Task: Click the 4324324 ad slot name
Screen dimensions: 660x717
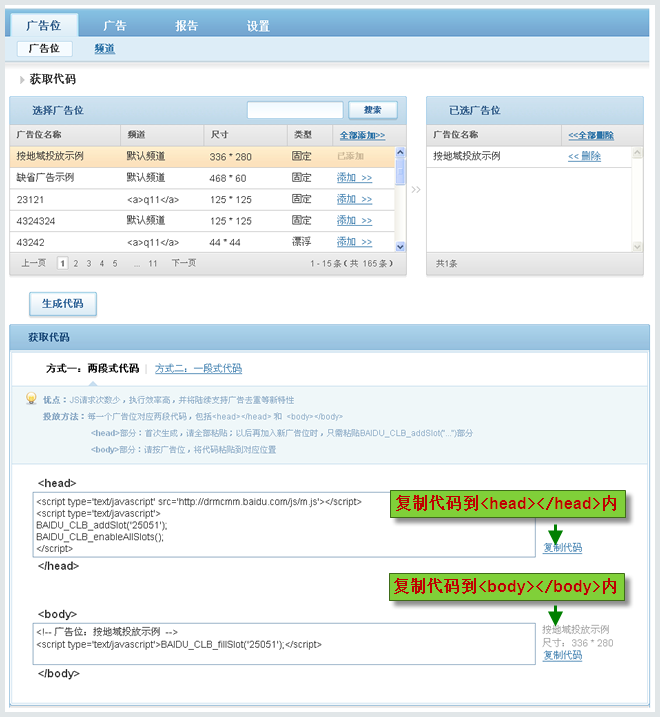Action: (36, 221)
